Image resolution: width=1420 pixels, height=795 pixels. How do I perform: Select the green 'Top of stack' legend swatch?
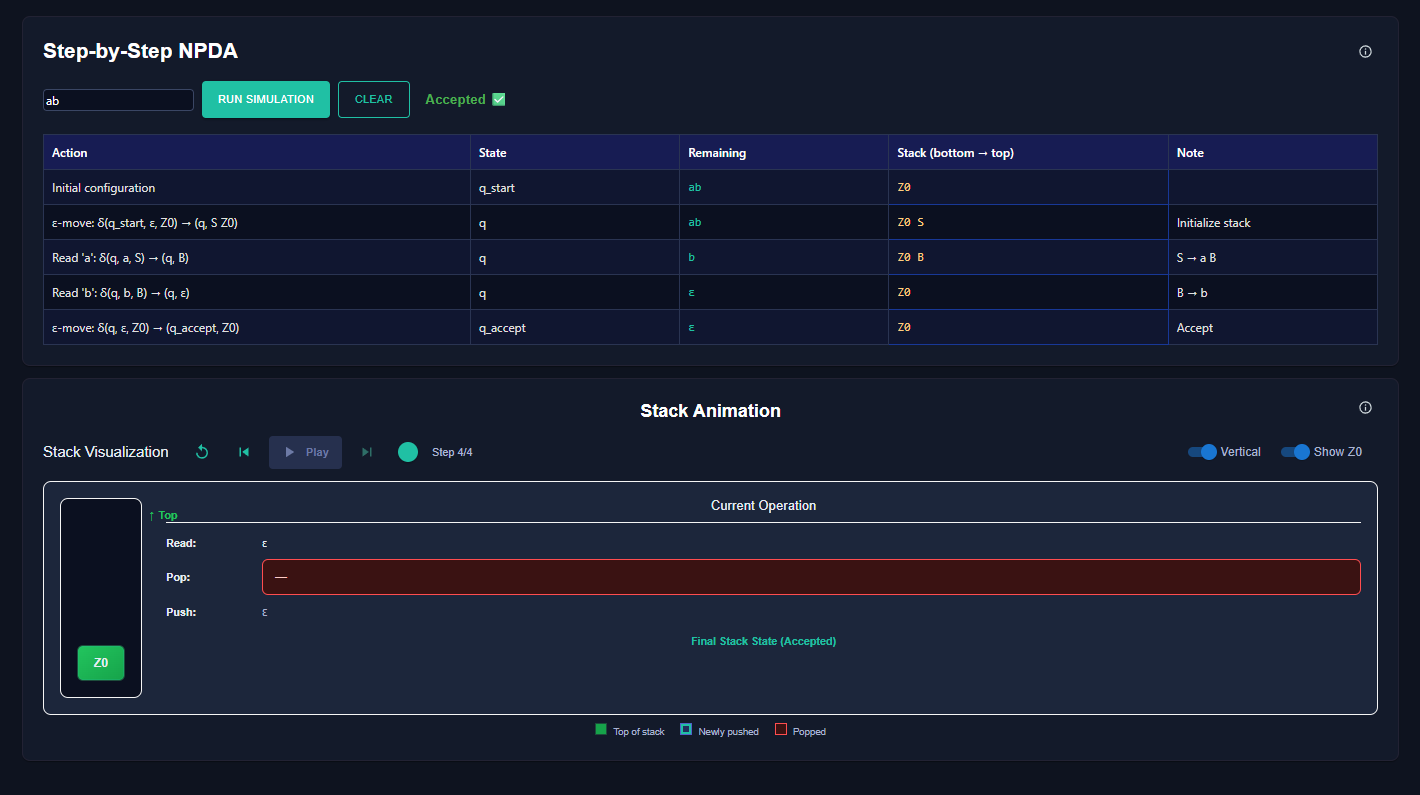(601, 730)
